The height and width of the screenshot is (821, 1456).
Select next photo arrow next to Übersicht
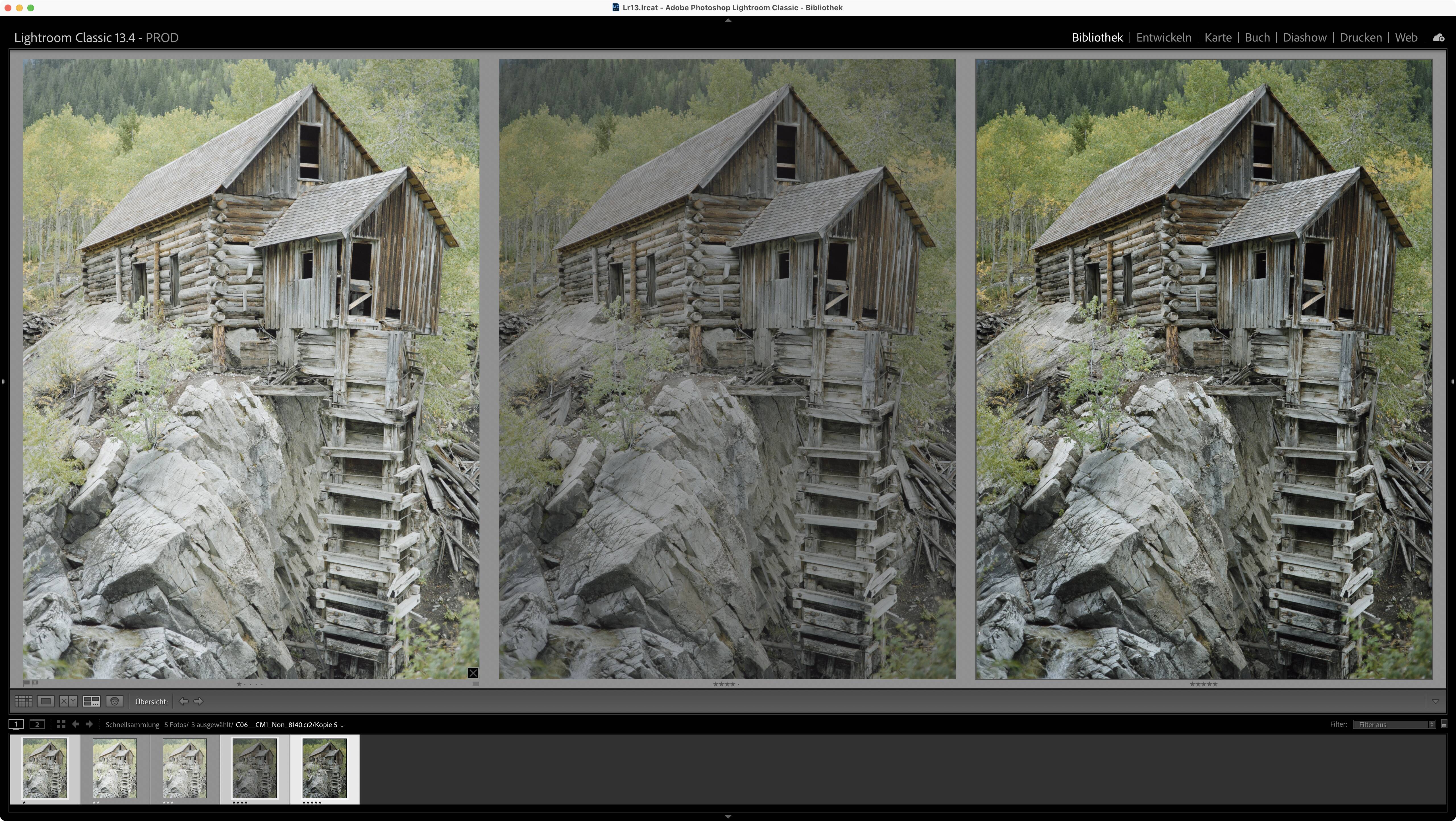[x=198, y=701]
